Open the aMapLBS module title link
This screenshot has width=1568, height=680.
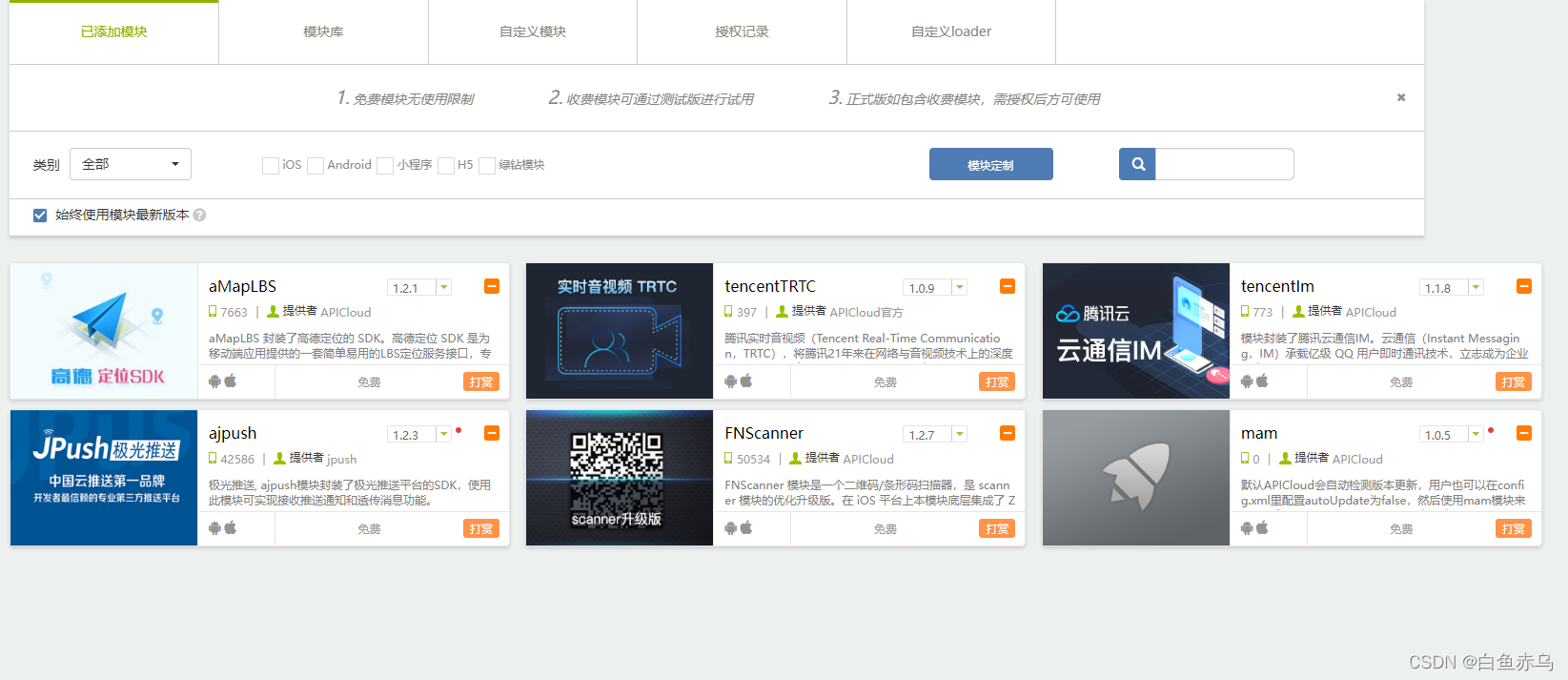tap(242, 286)
